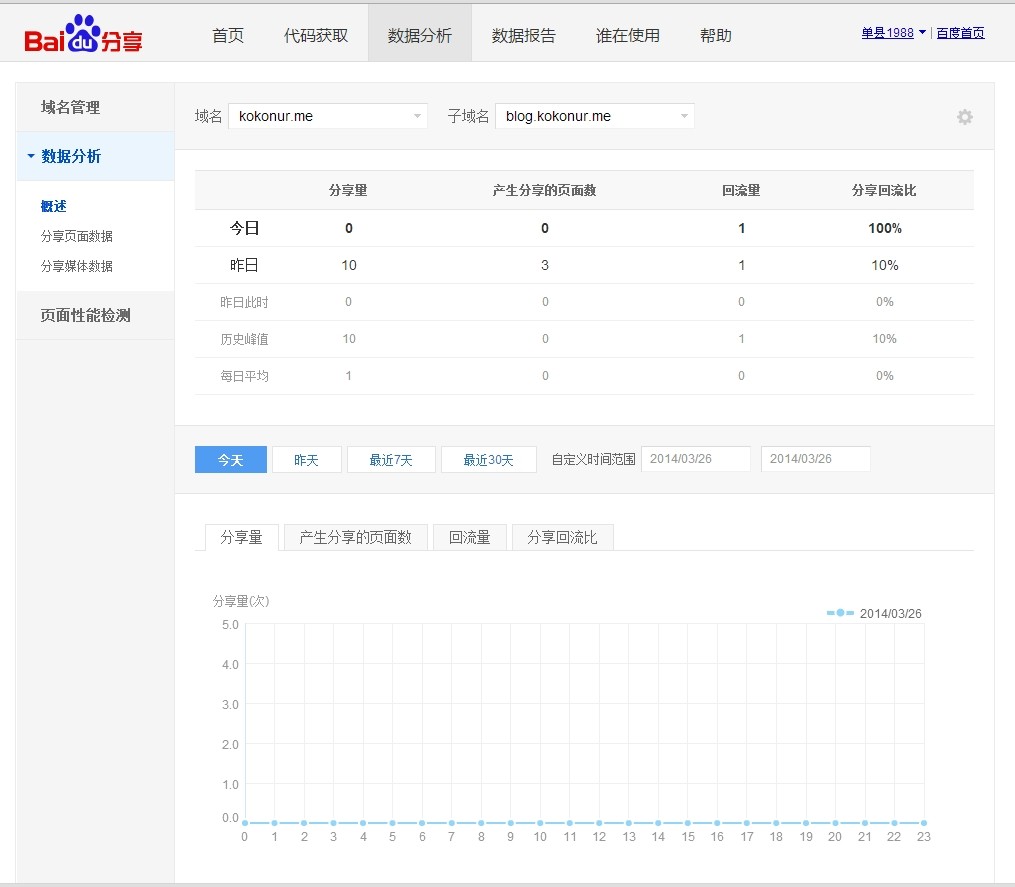Image resolution: width=1015 pixels, height=887 pixels.
Task: Select 最近7天 time range
Action: (391, 460)
